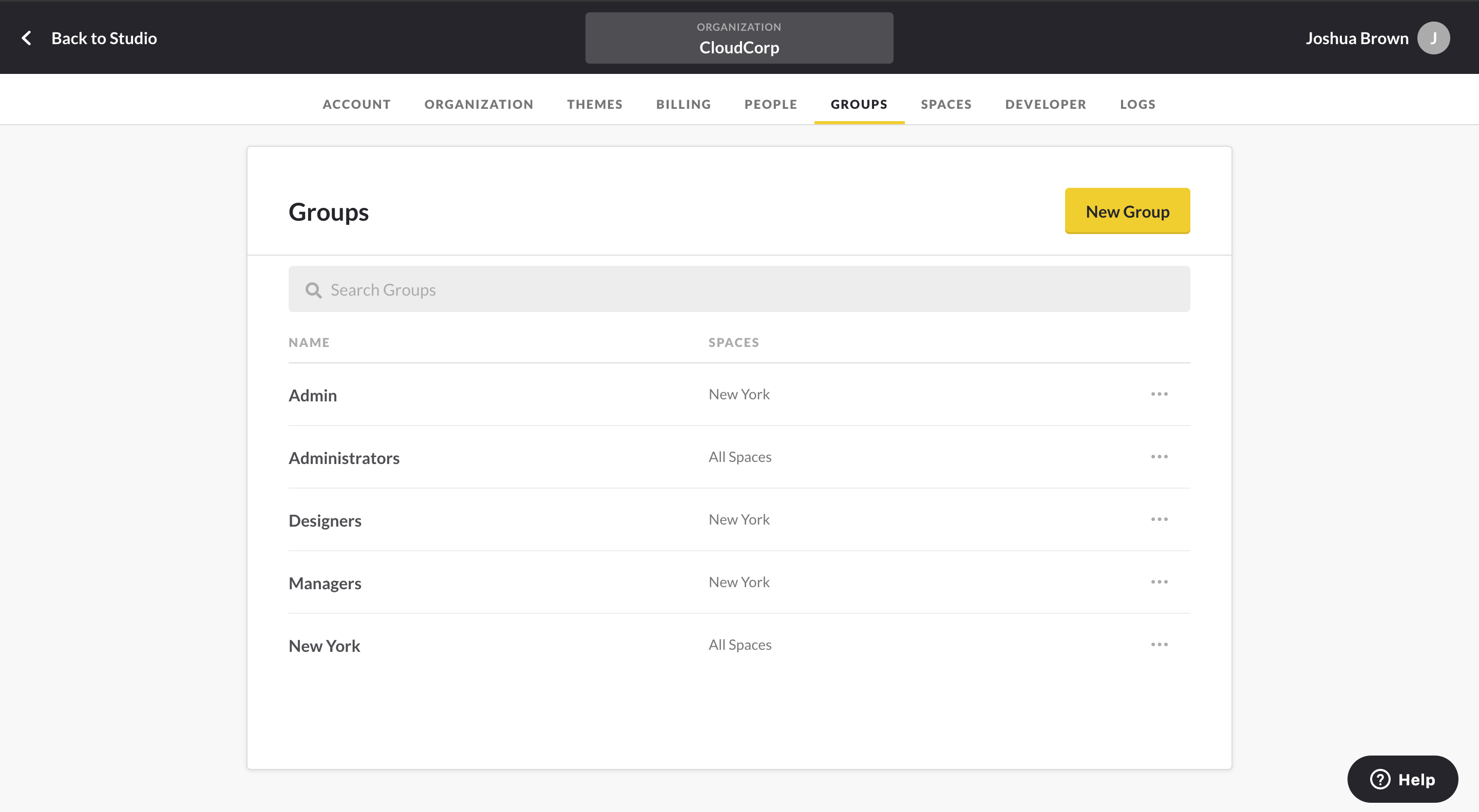
Task: Open the Designers group
Action: pyautogui.click(x=325, y=520)
